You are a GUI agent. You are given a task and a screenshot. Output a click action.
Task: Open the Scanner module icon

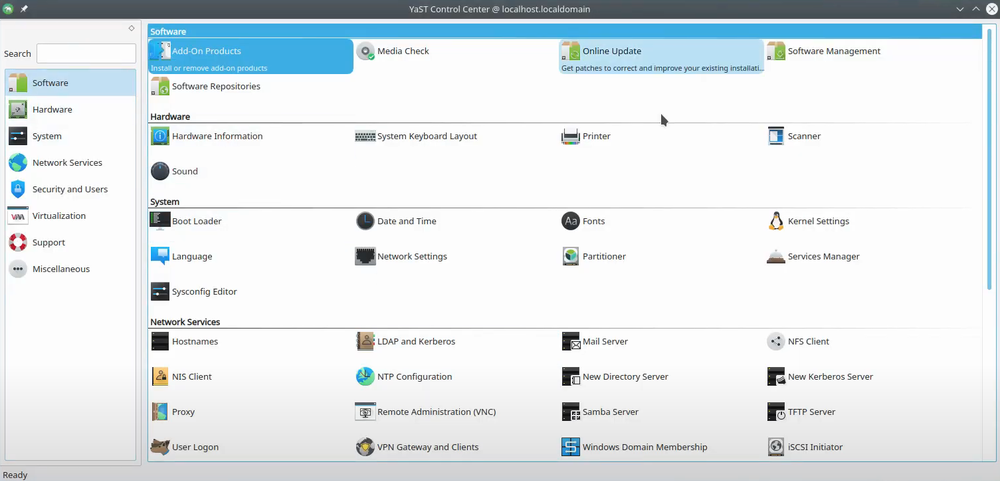pyautogui.click(x=776, y=136)
